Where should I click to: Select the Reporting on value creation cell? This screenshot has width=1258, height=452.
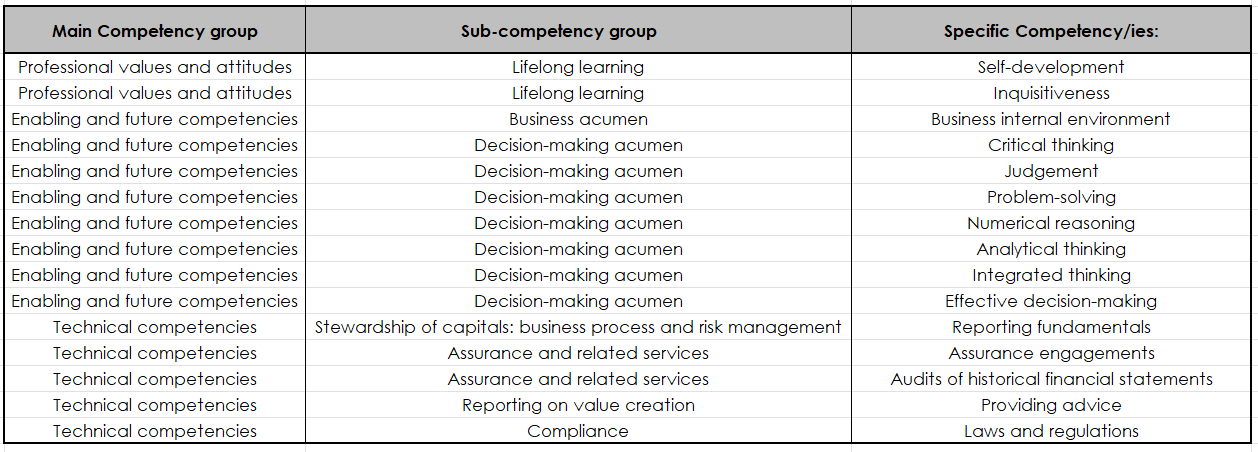click(578, 405)
